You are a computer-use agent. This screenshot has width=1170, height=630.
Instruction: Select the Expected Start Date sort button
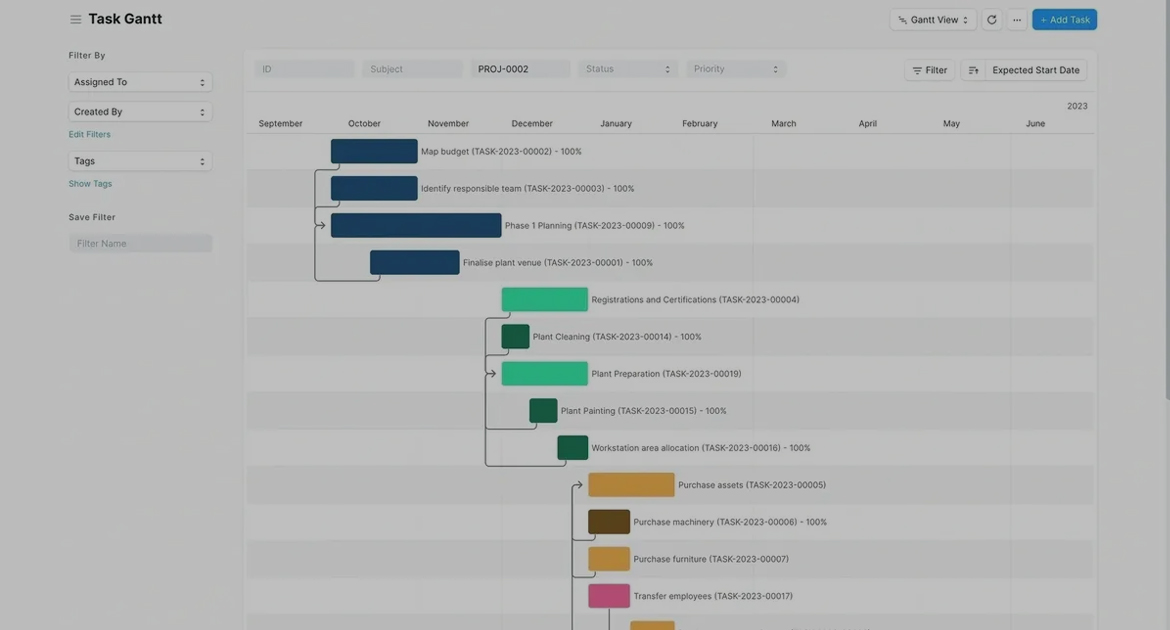(x=1035, y=70)
